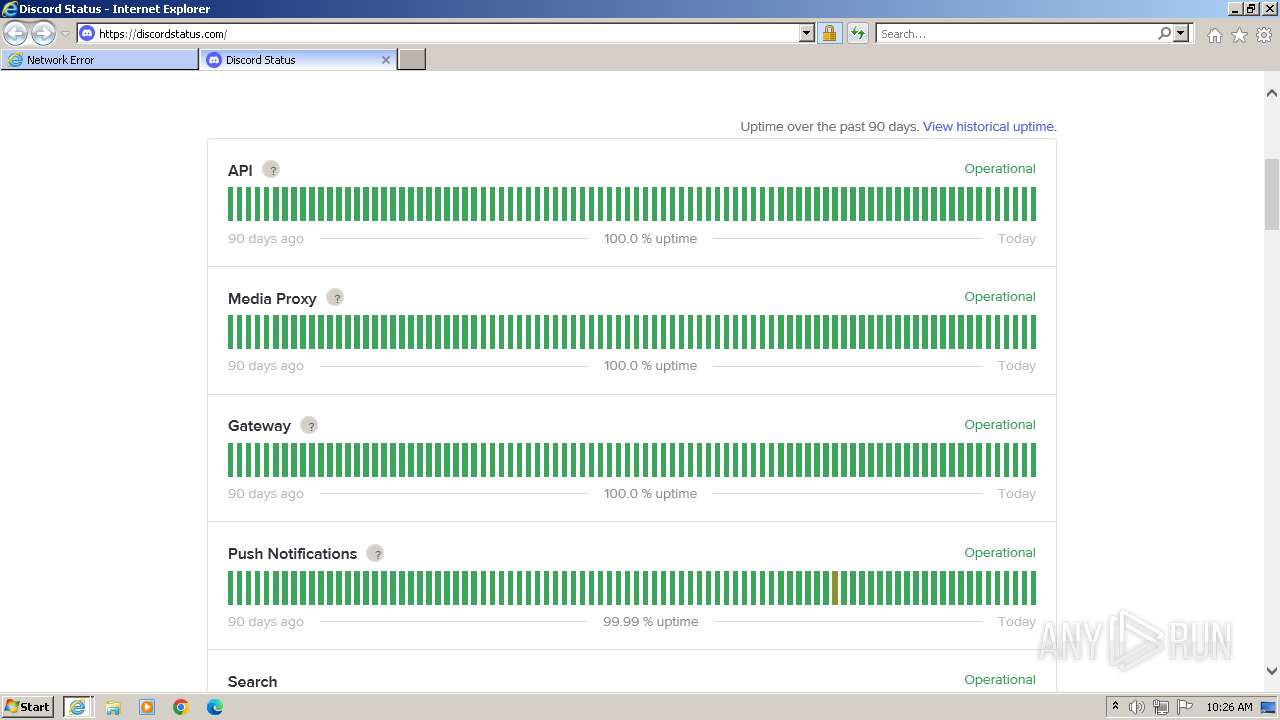Click the Push Notifications Operational status text
This screenshot has height=720, width=1280.
click(x=999, y=553)
